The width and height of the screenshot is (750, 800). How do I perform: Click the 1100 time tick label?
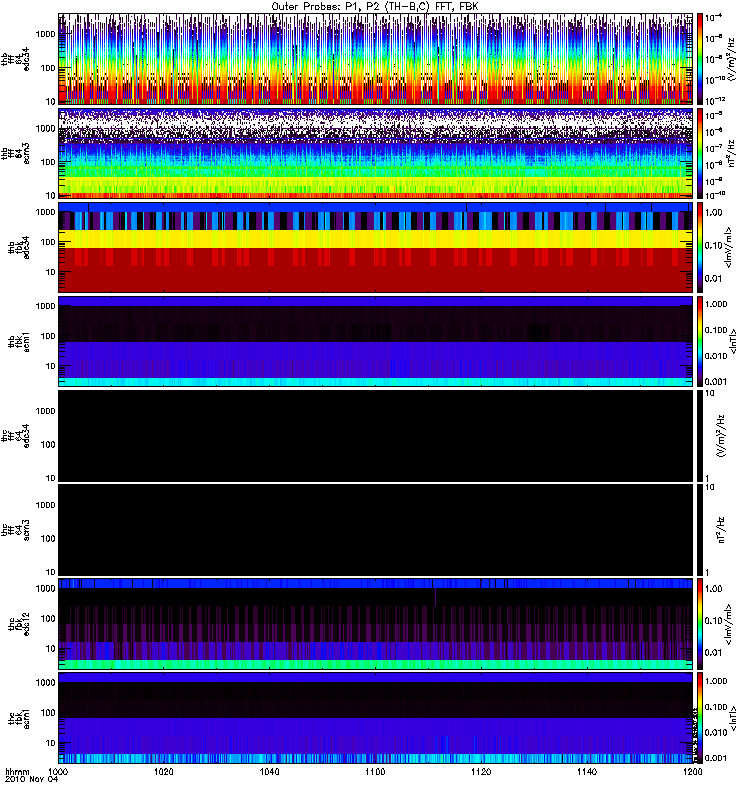(375, 771)
